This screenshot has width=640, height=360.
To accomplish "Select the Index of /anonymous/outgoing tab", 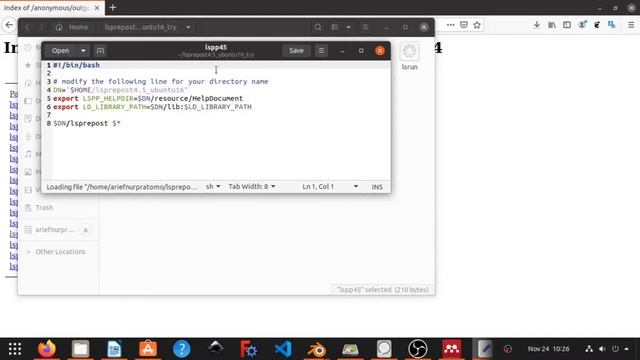I will [47, 8].
